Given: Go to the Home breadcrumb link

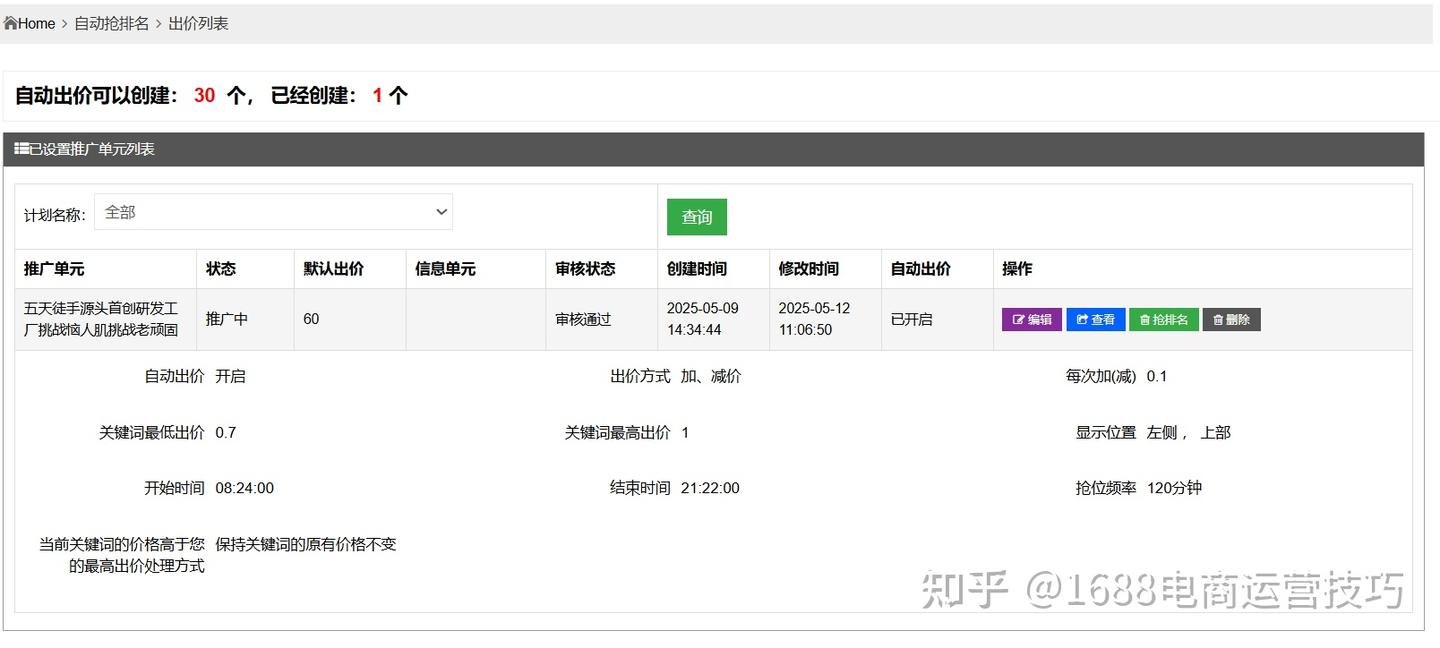Looking at the screenshot, I should click(x=37, y=23).
